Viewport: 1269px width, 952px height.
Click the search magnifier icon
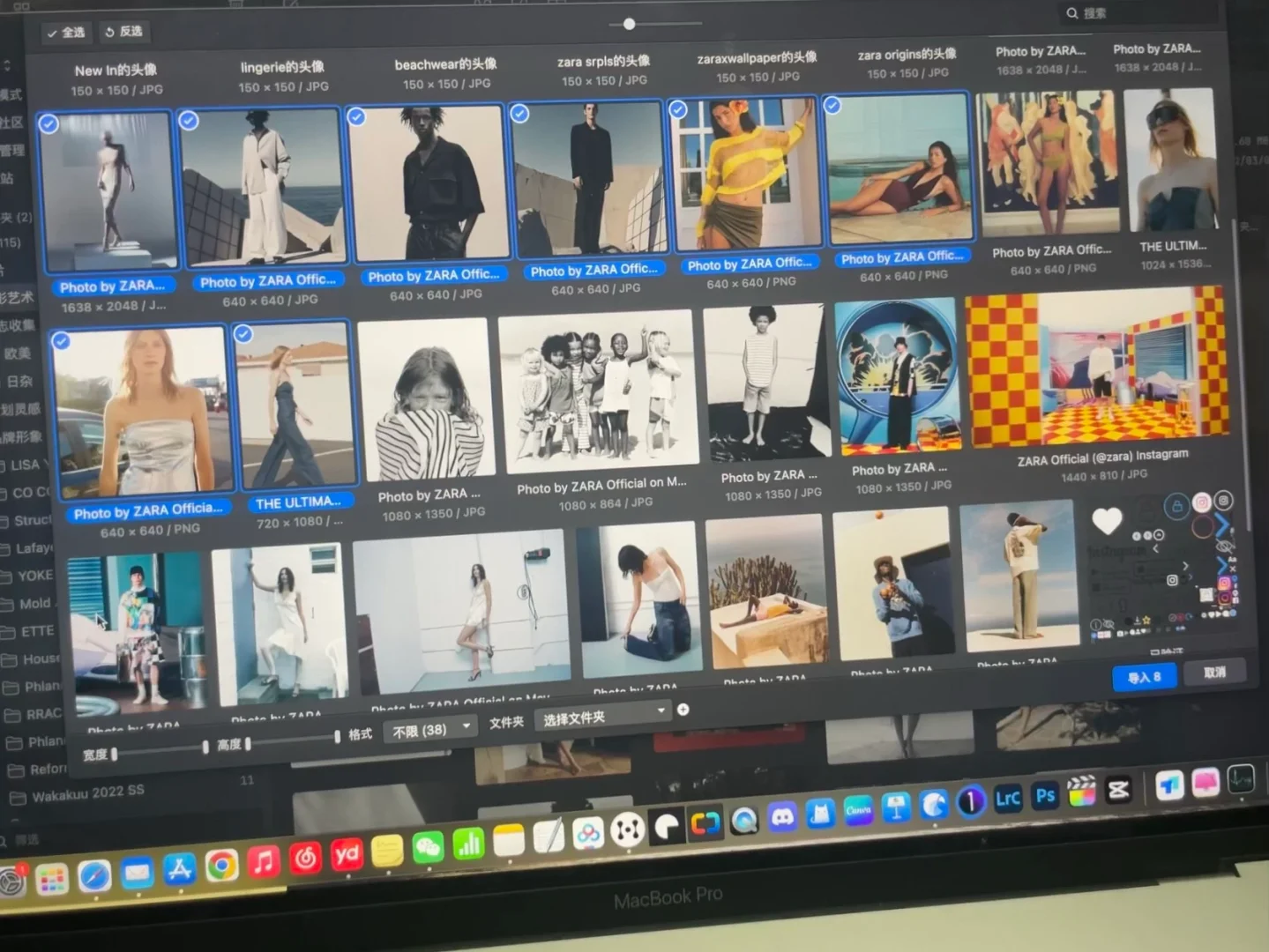[x=1071, y=13]
